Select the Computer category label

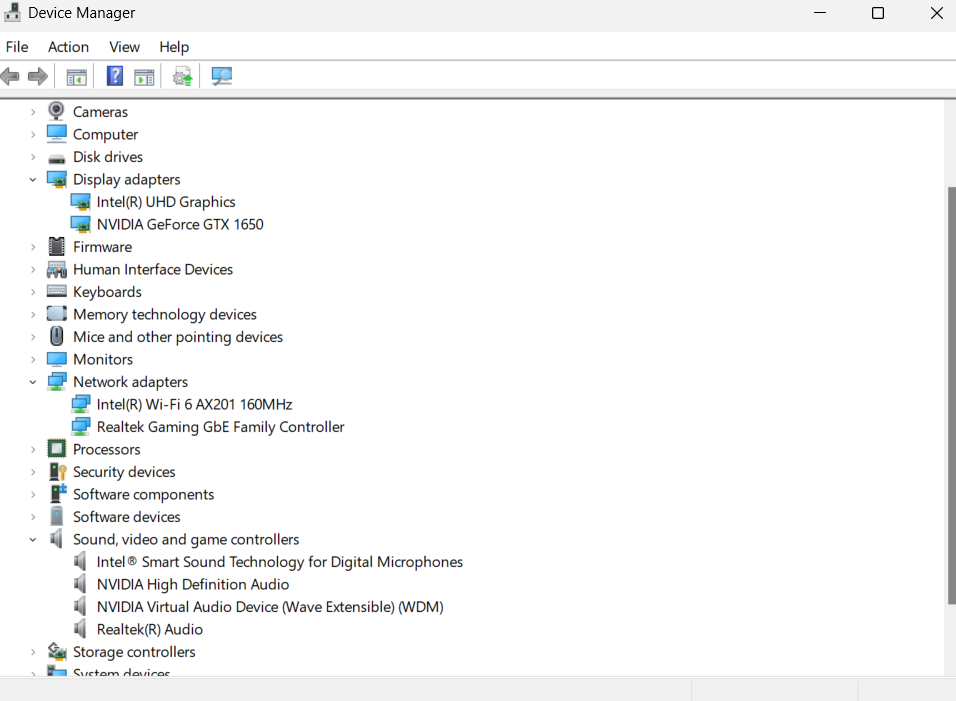click(x=105, y=135)
